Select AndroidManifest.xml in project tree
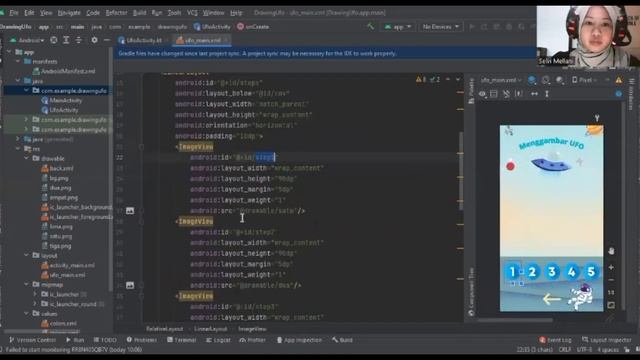Screen dimensions: 640x360 (x=64, y=71)
